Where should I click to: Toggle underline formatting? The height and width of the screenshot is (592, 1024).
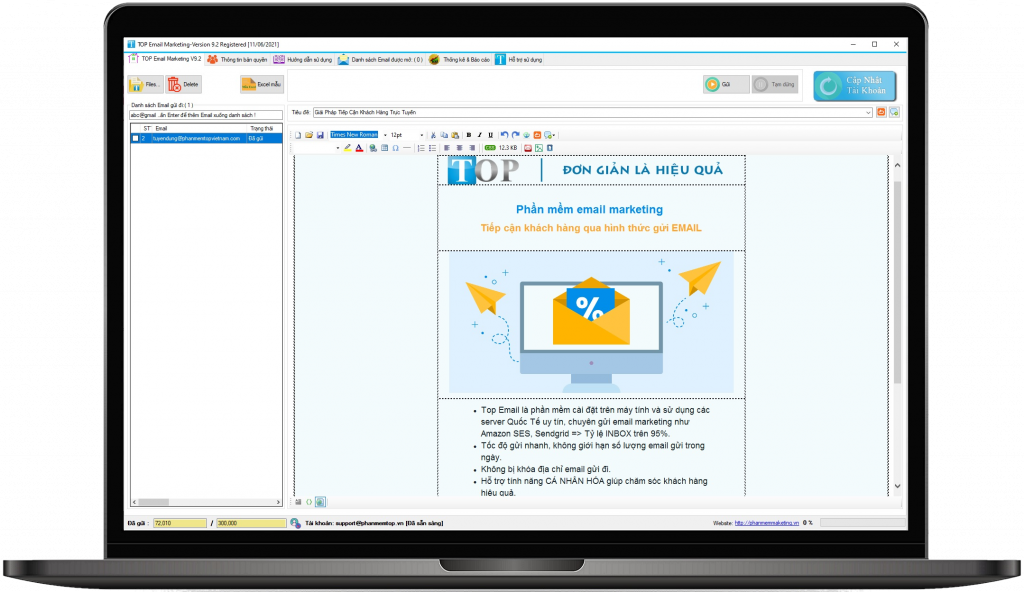[490, 135]
